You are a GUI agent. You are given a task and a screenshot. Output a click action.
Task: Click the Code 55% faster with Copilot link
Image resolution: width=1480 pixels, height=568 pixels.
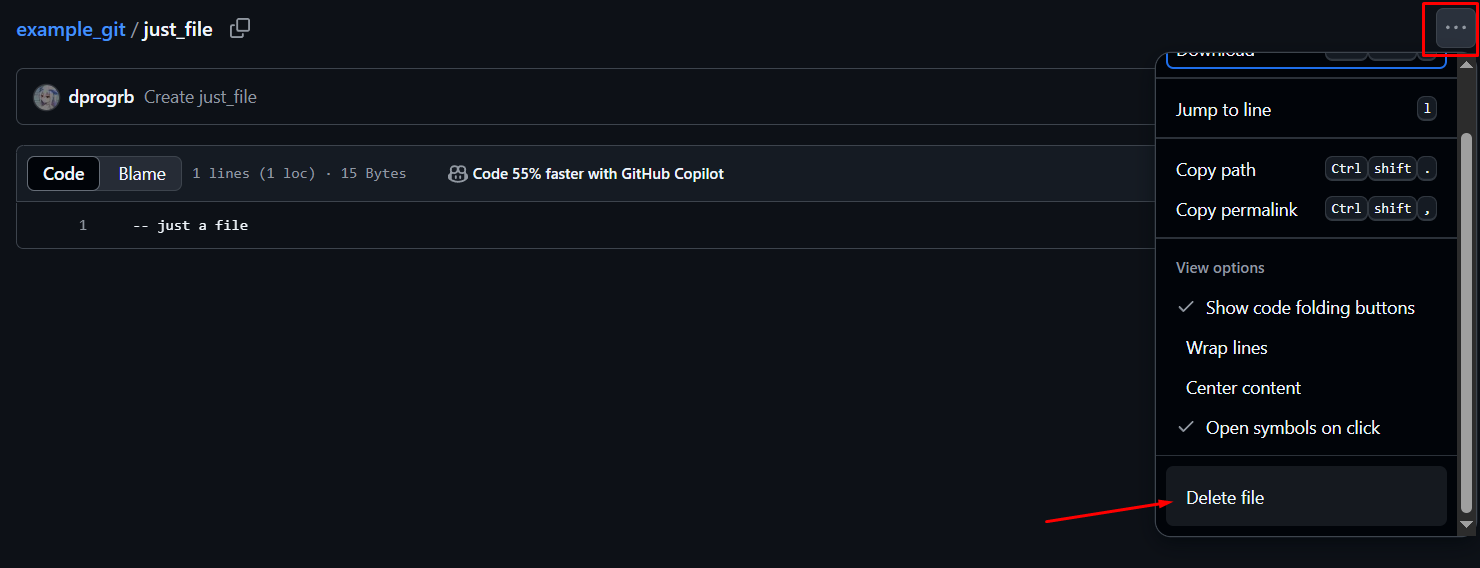click(x=598, y=174)
